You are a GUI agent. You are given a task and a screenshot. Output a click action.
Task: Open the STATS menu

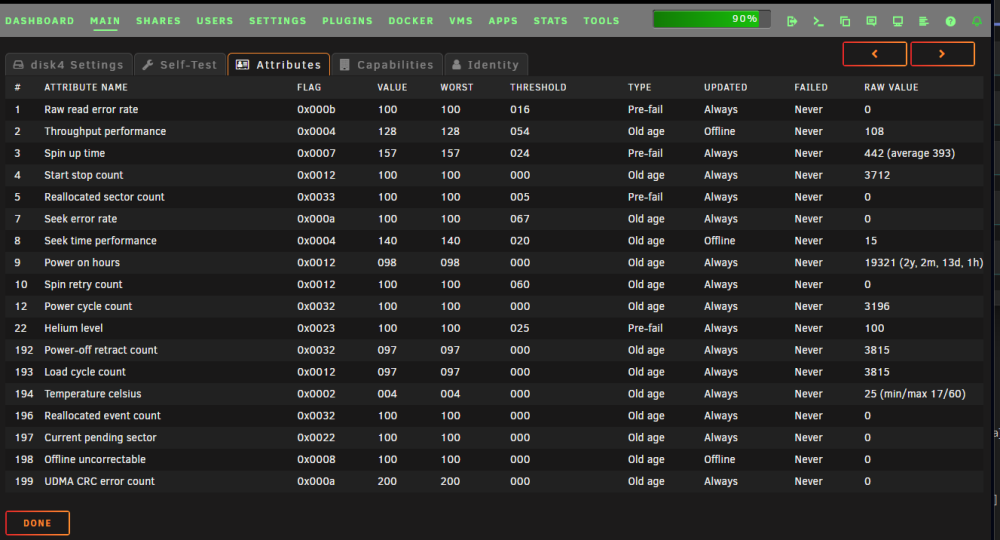tap(550, 20)
